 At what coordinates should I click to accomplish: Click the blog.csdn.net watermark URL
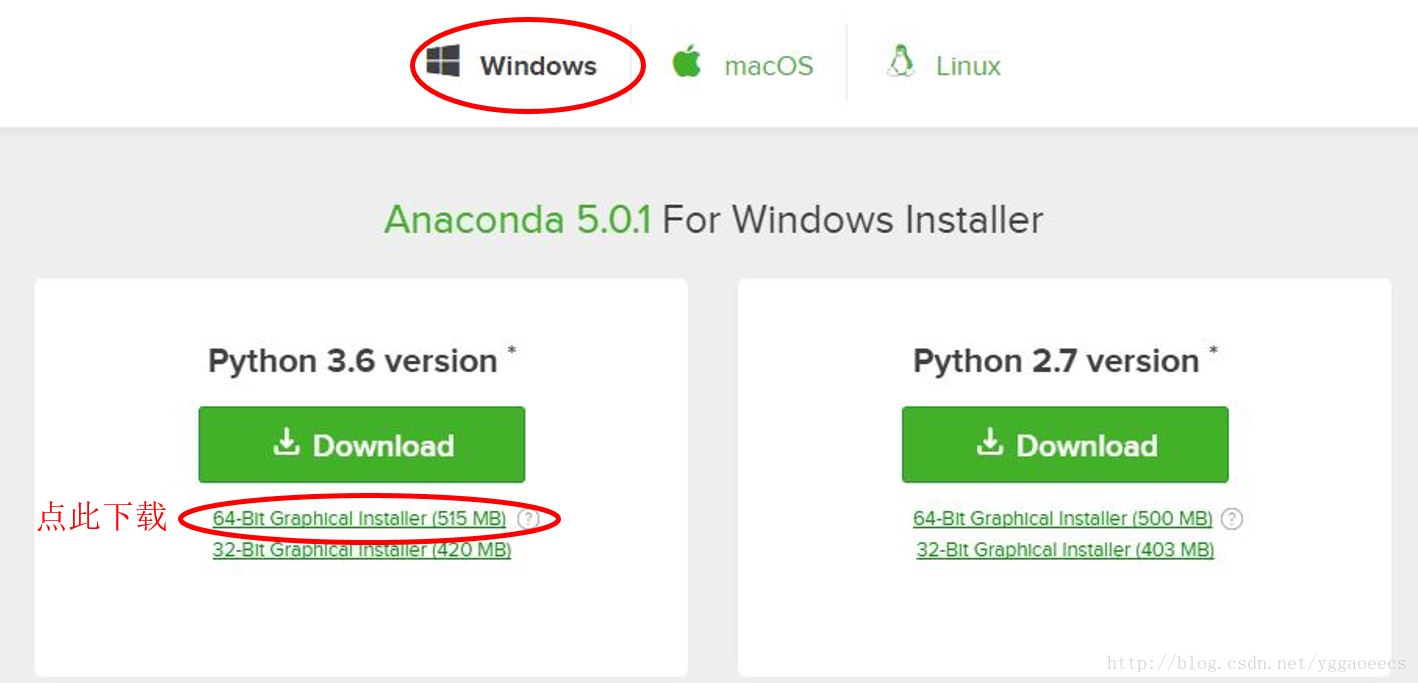[1256, 663]
